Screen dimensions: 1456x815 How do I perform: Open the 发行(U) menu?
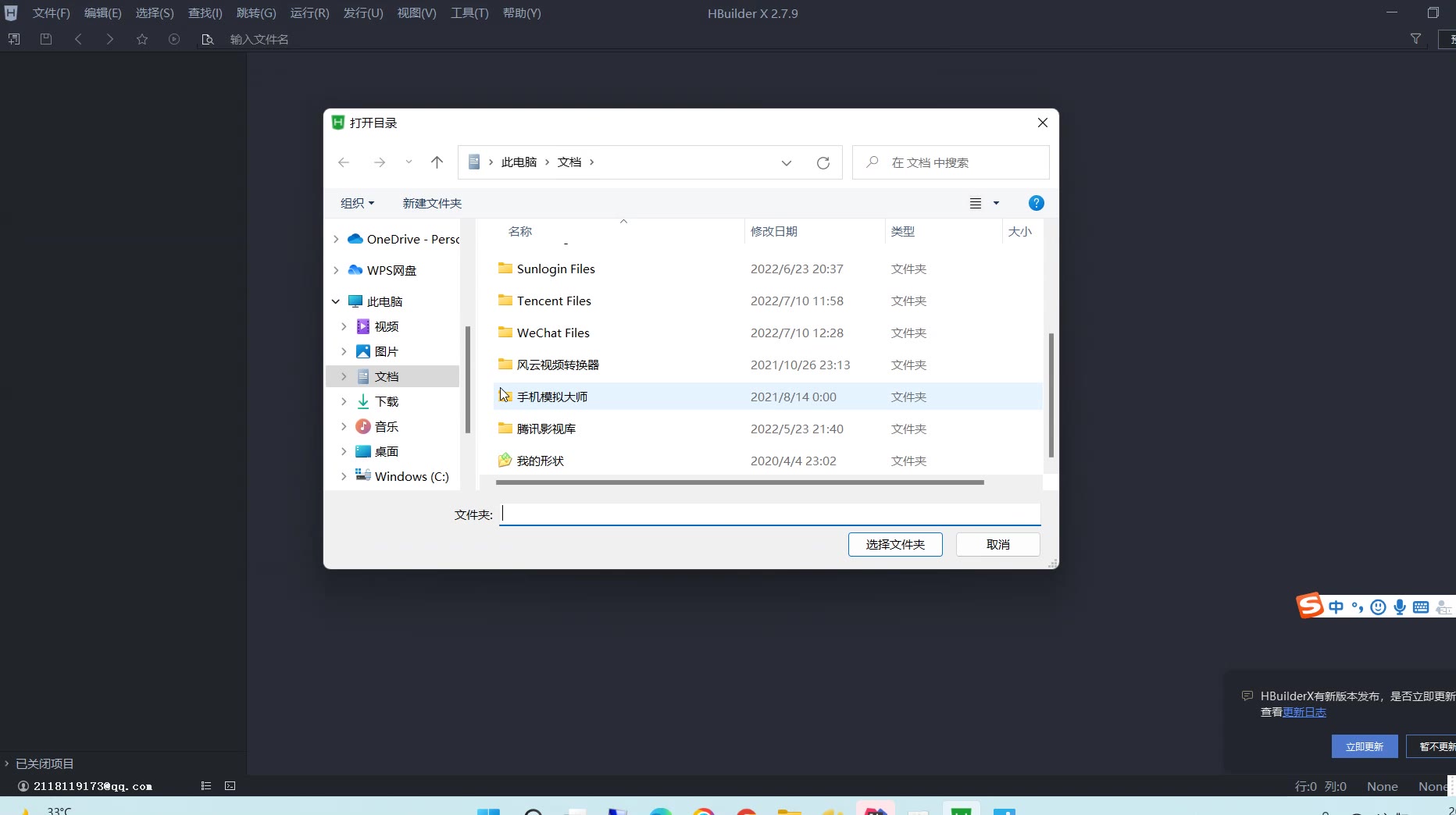click(x=363, y=13)
